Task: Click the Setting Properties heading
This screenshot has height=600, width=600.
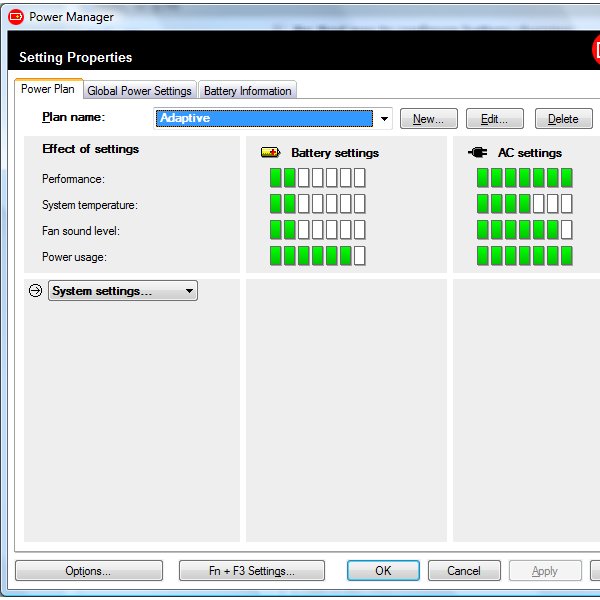Action: (x=76, y=57)
